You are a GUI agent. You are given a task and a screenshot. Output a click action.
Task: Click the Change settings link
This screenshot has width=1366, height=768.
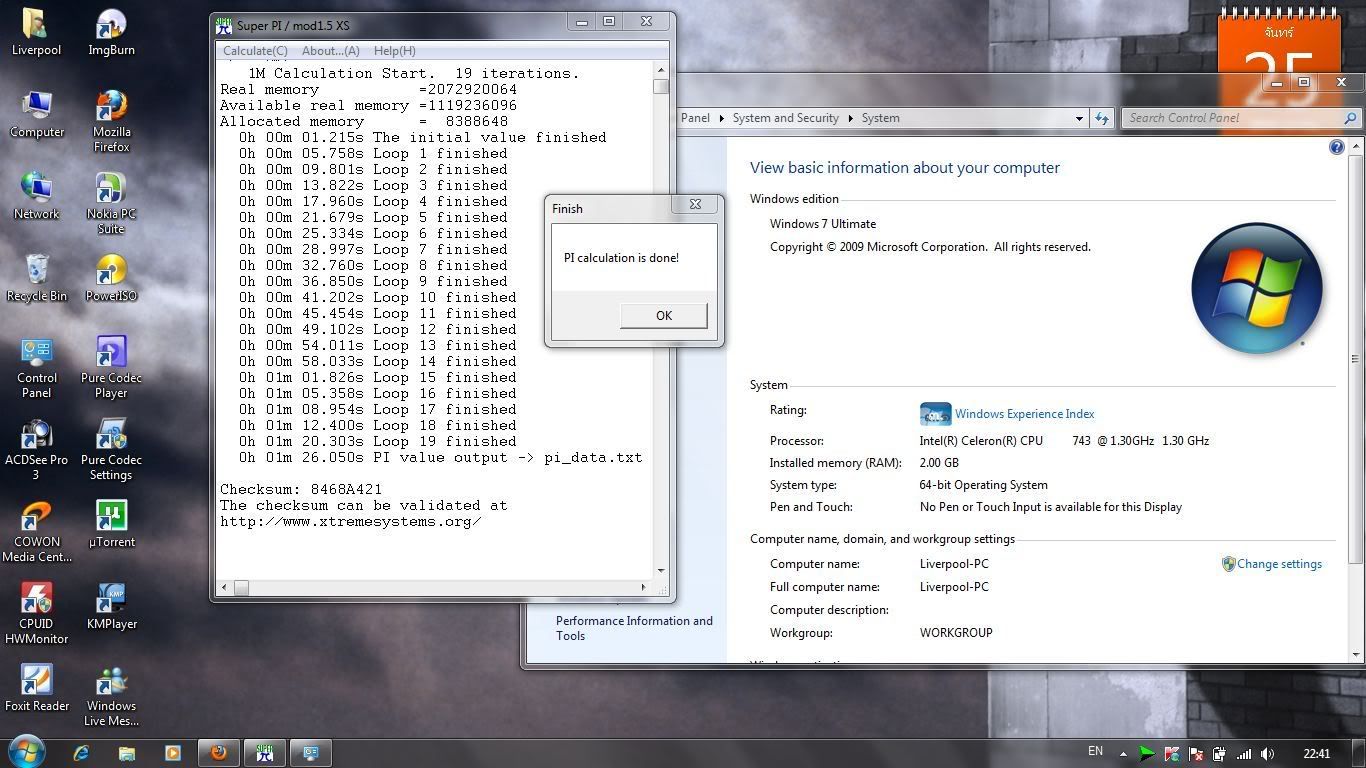(1279, 564)
